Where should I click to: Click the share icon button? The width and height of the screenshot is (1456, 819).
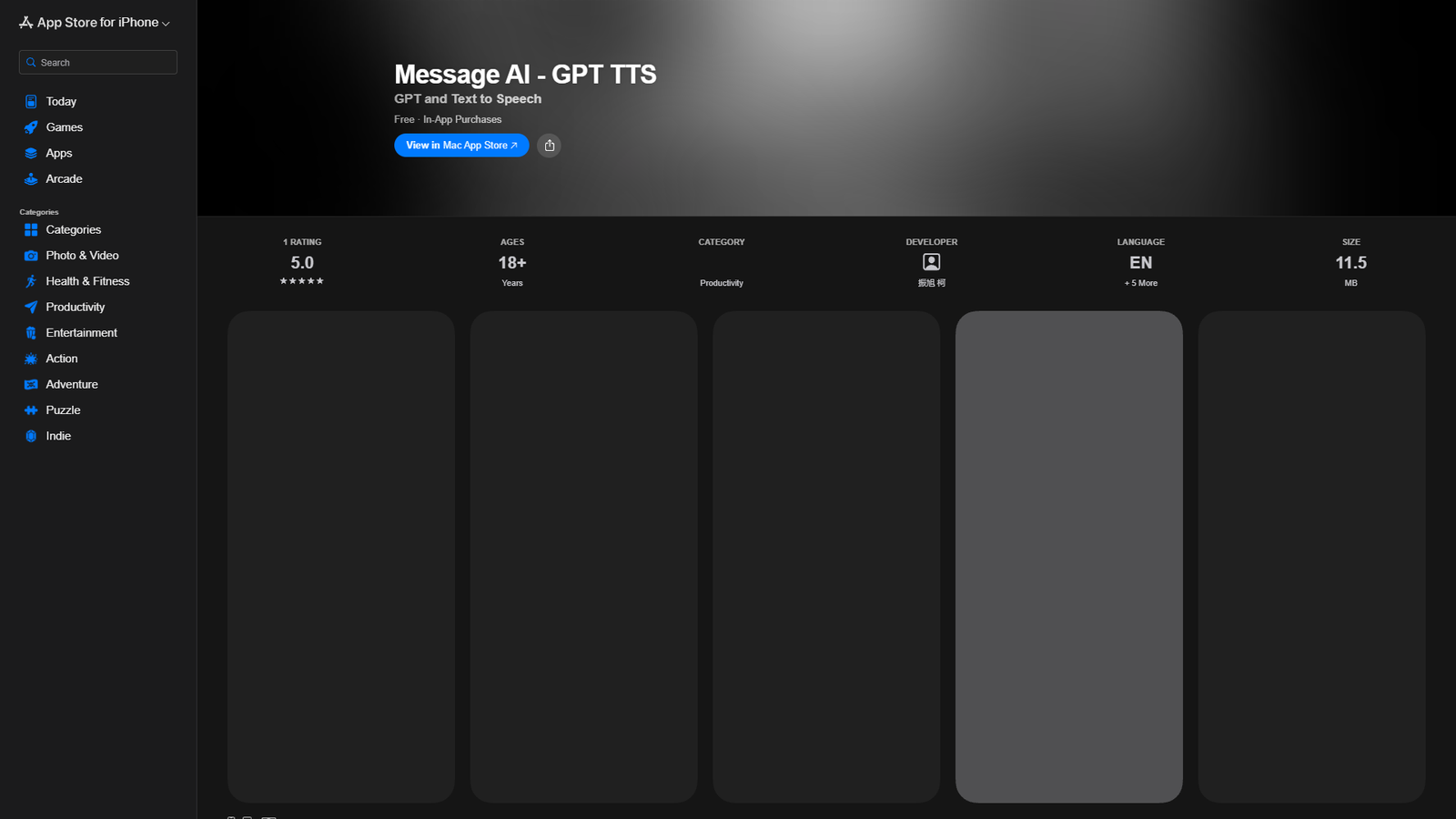(x=549, y=146)
